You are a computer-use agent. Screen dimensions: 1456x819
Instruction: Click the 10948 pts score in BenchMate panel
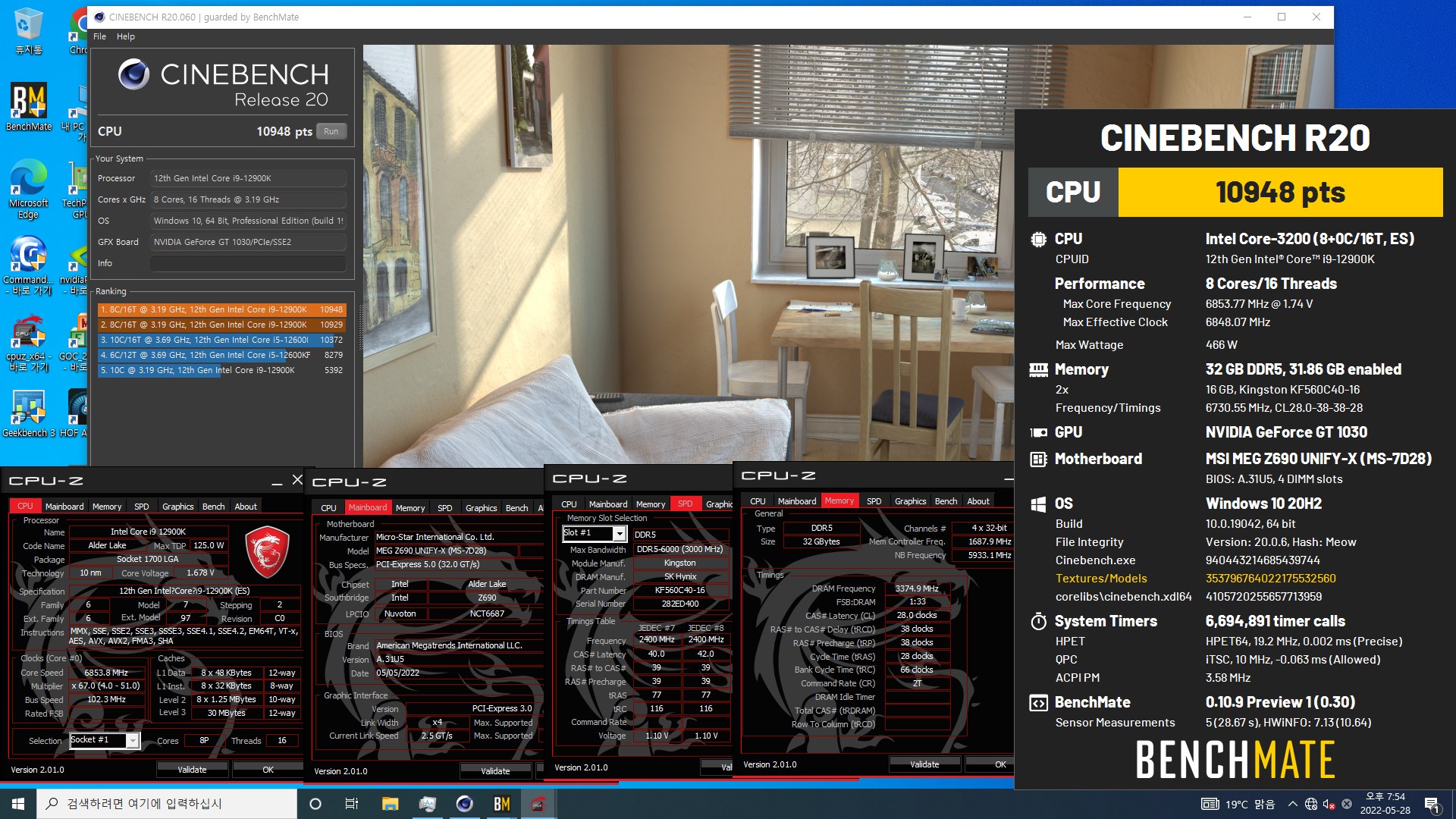[1280, 192]
